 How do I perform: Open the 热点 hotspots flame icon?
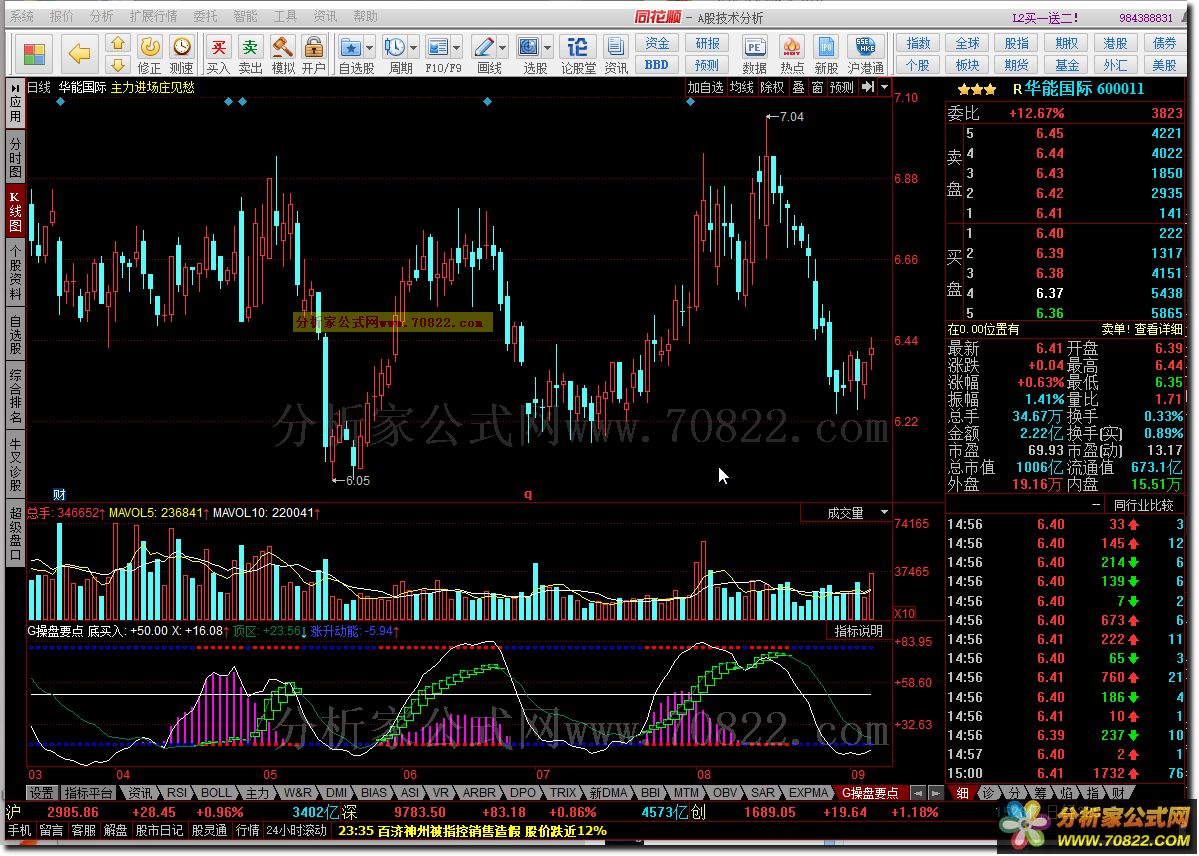click(791, 55)
